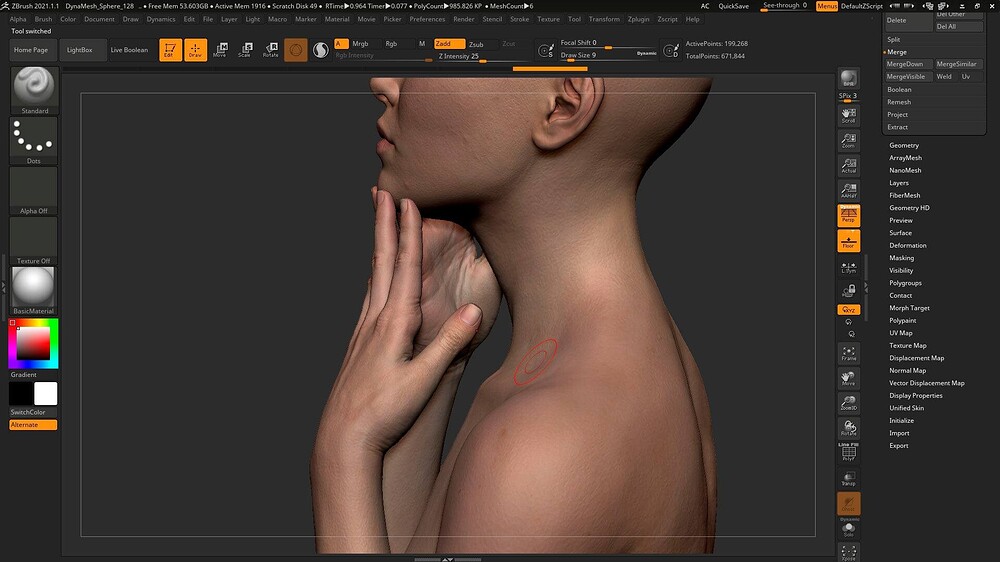Toggle Transp transparency mode
The width and height of the screenshot is (1000, 562).
click(x=848, y=478)
